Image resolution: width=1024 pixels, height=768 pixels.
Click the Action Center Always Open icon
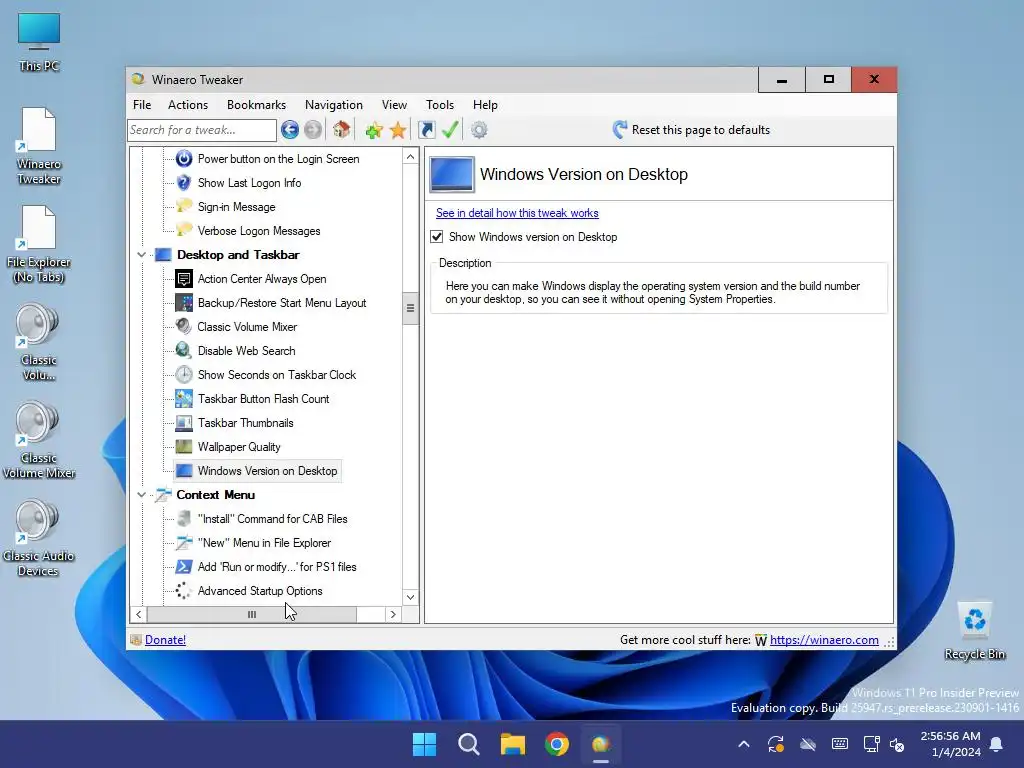(x=184, y=279)
